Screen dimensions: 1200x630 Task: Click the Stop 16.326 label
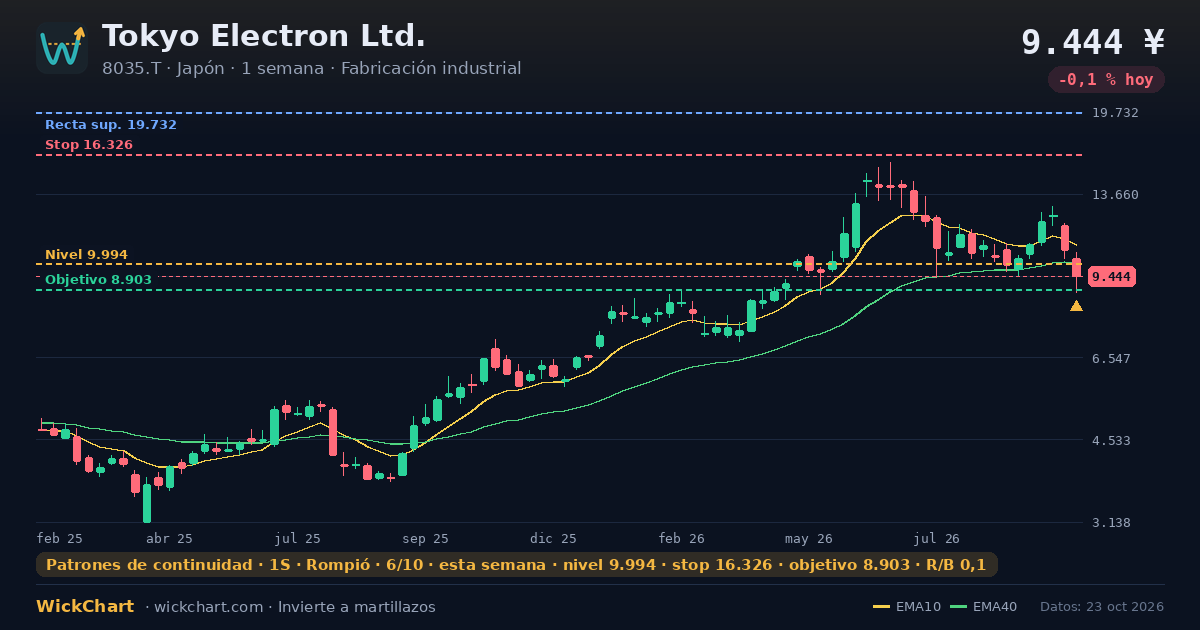[x=89, y=145]
